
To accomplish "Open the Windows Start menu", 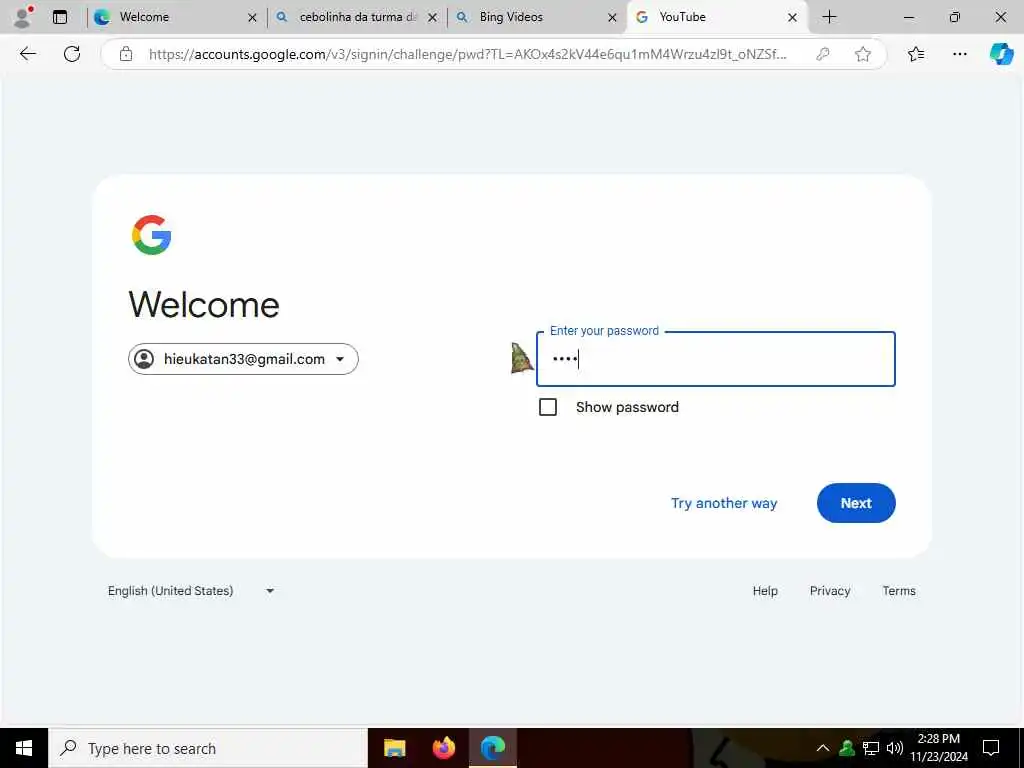I will coord(24,748).
